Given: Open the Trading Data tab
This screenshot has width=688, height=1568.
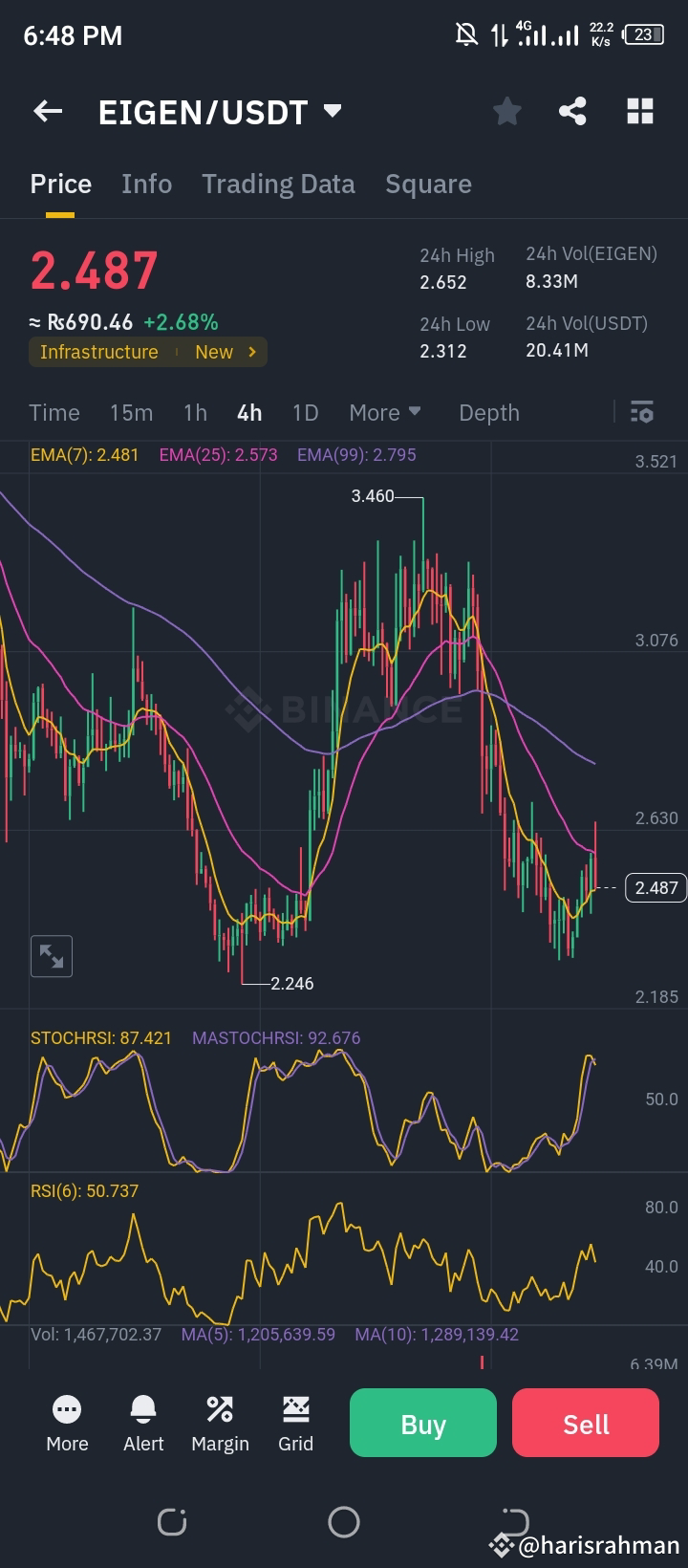Looking at the screenshot, I should (x=278, y=183).
